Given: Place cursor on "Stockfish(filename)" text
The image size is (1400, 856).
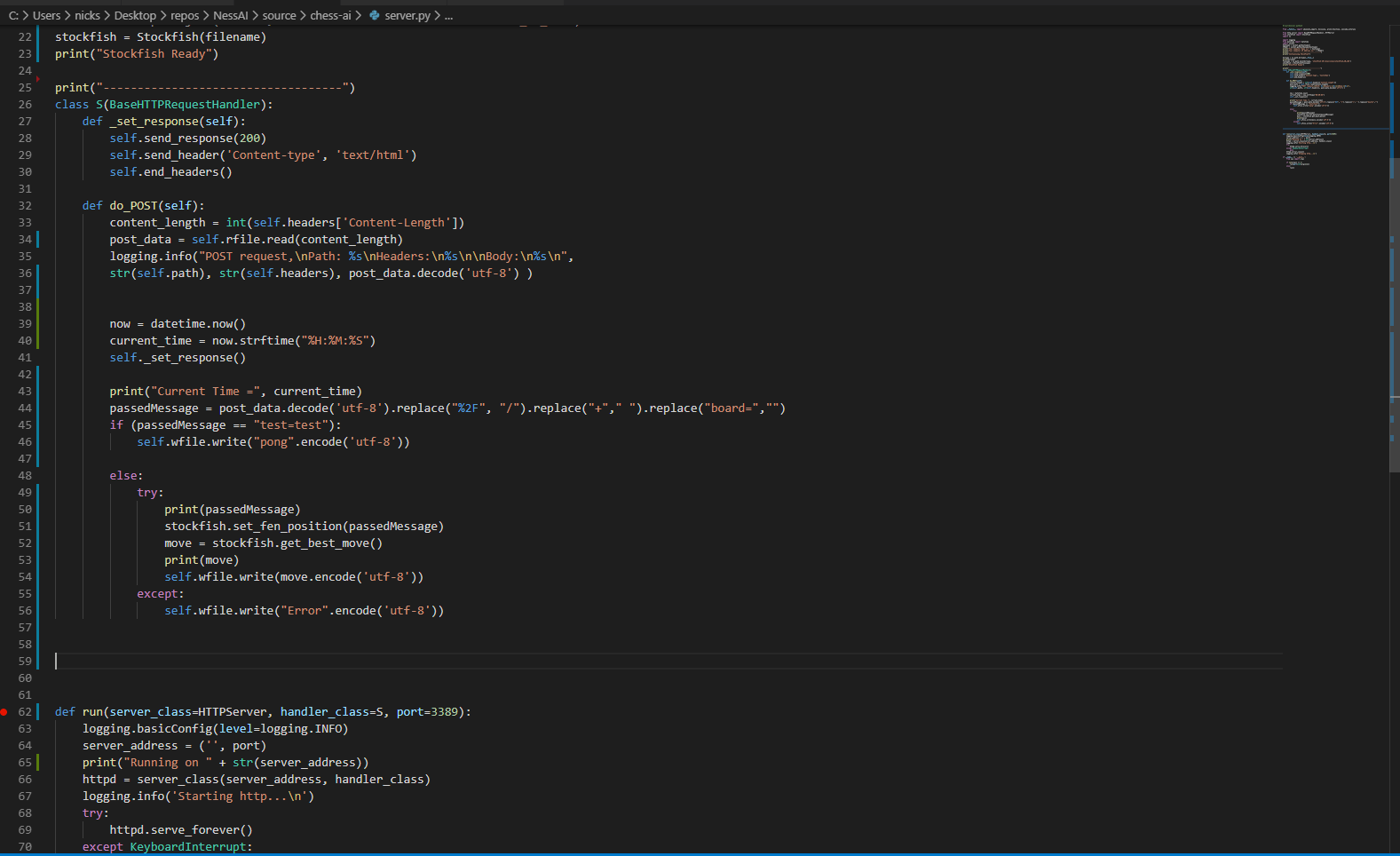Looking at the screenshot, I should click(202, 37).
